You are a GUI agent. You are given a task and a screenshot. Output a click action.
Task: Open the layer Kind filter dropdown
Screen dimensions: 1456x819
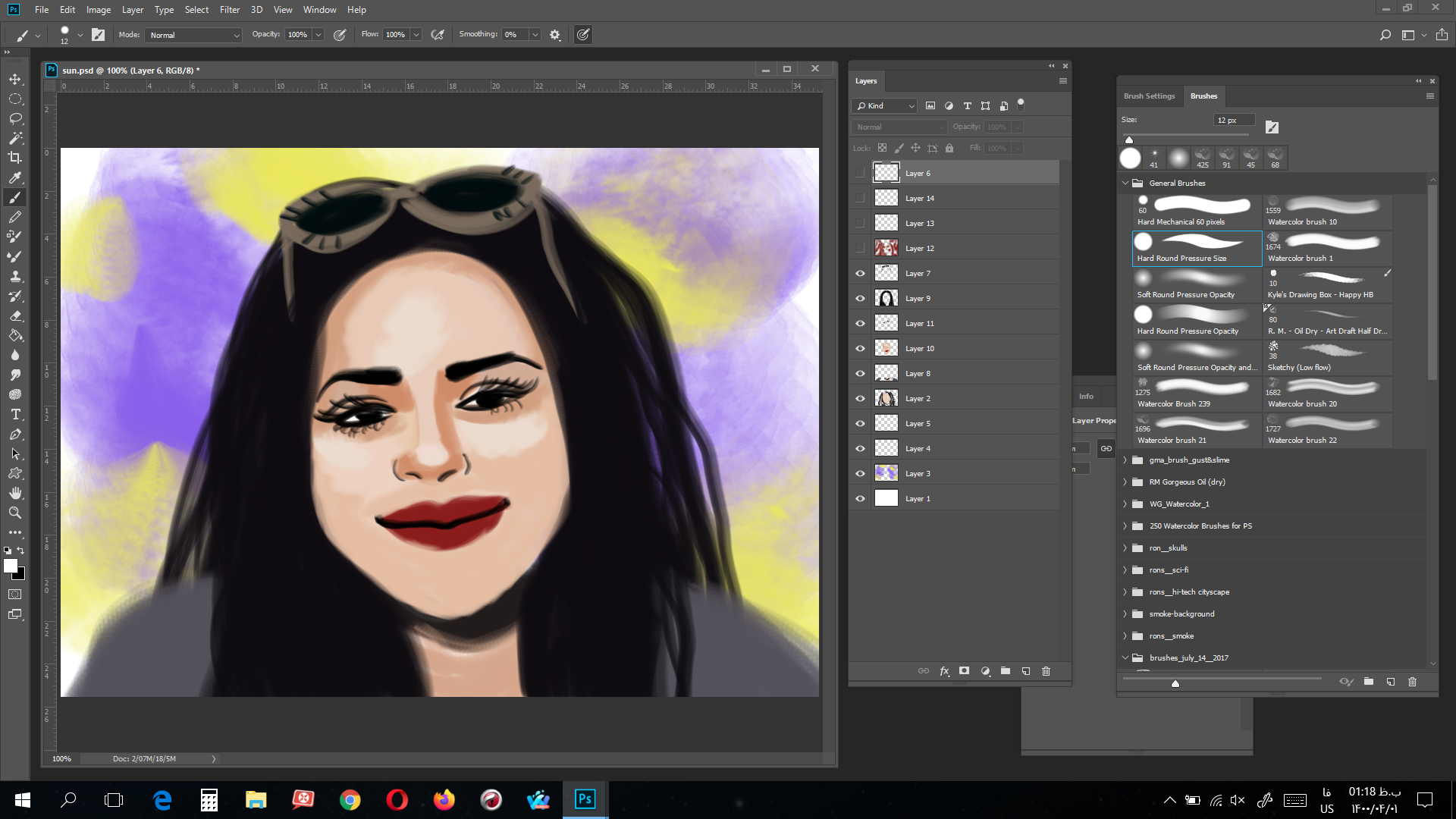pos(885,105)
